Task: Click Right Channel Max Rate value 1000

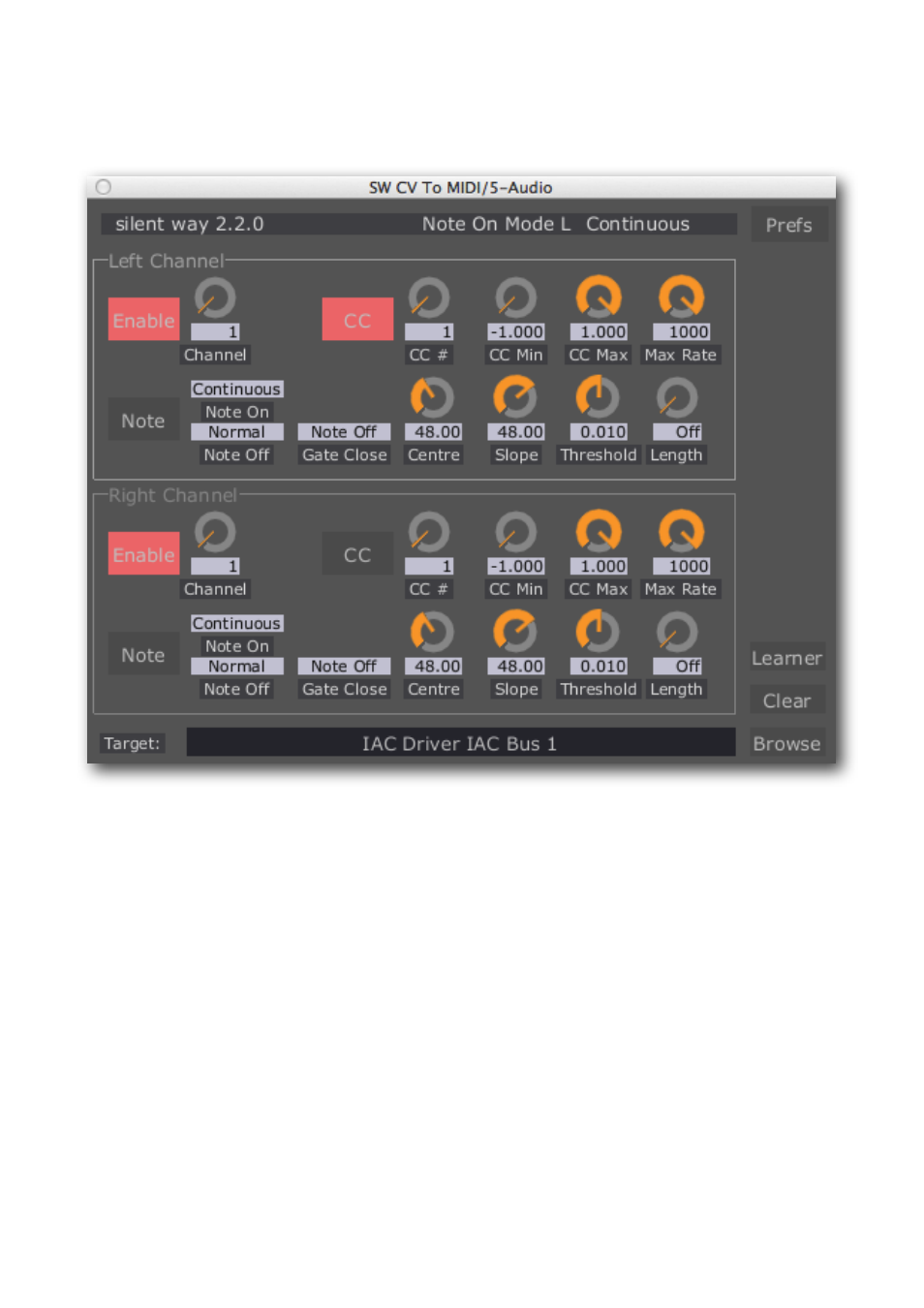Action: (x=682, y=566)
